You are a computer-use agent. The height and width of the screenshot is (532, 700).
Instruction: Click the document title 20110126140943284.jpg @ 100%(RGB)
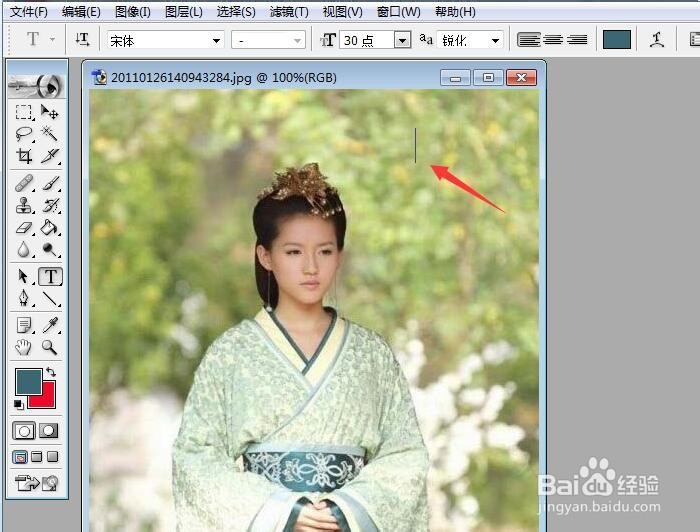(x=224, y=78)
